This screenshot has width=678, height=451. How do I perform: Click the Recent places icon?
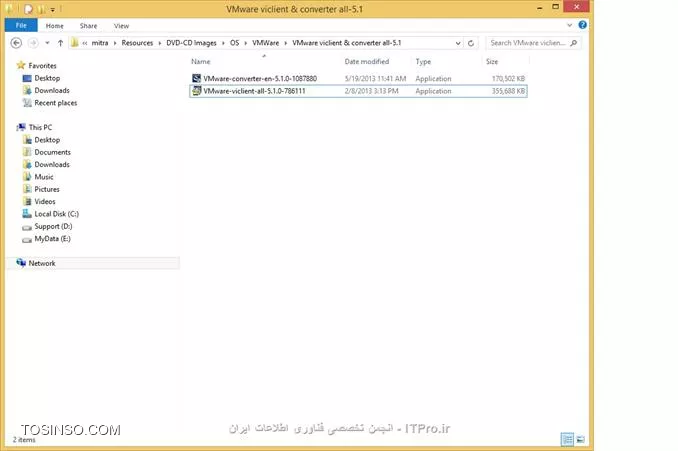tap(27, 103)
